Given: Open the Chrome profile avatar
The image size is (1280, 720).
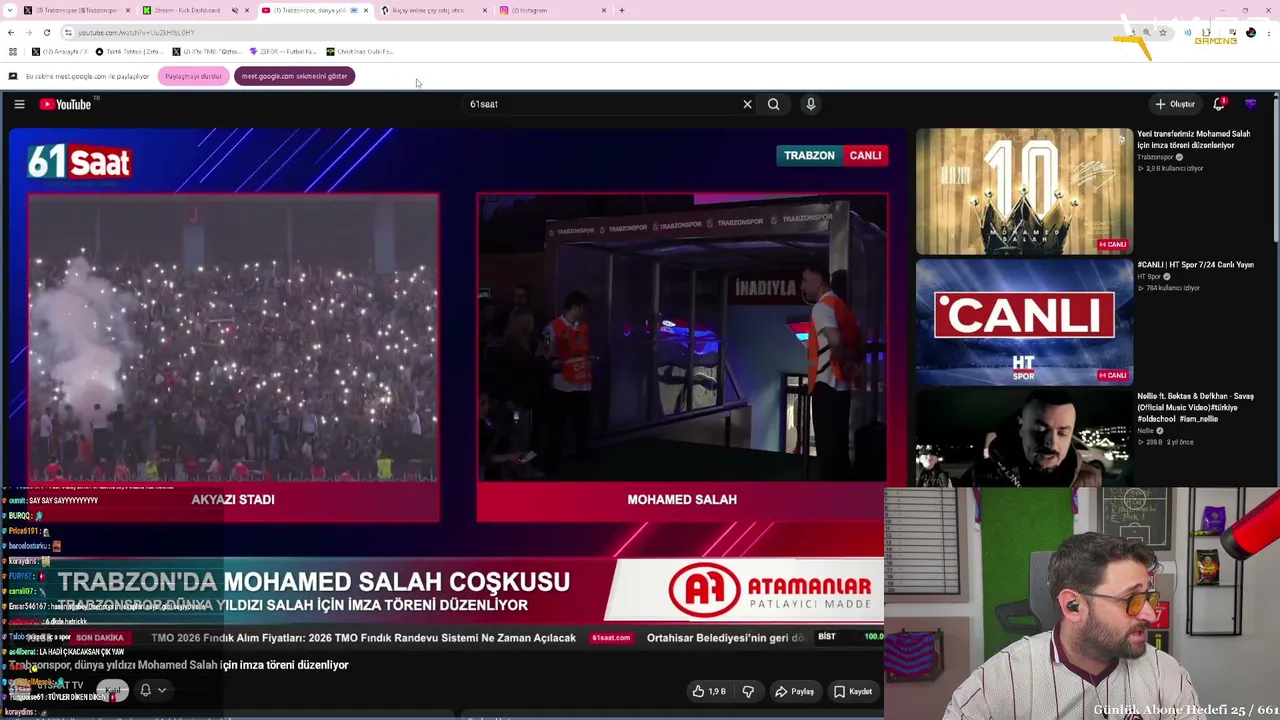Looking at the screenshot, I should [1251, 33].
